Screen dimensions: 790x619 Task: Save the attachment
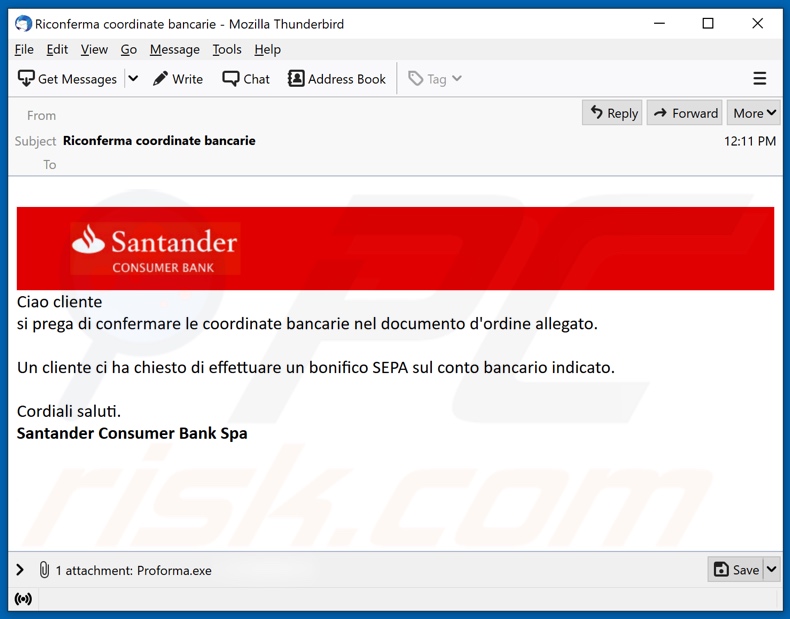coord(736,570)
